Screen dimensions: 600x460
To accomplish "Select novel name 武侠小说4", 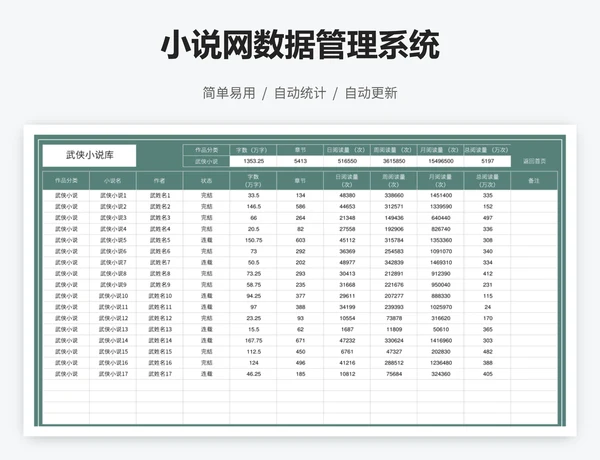I will coord(113,229).
